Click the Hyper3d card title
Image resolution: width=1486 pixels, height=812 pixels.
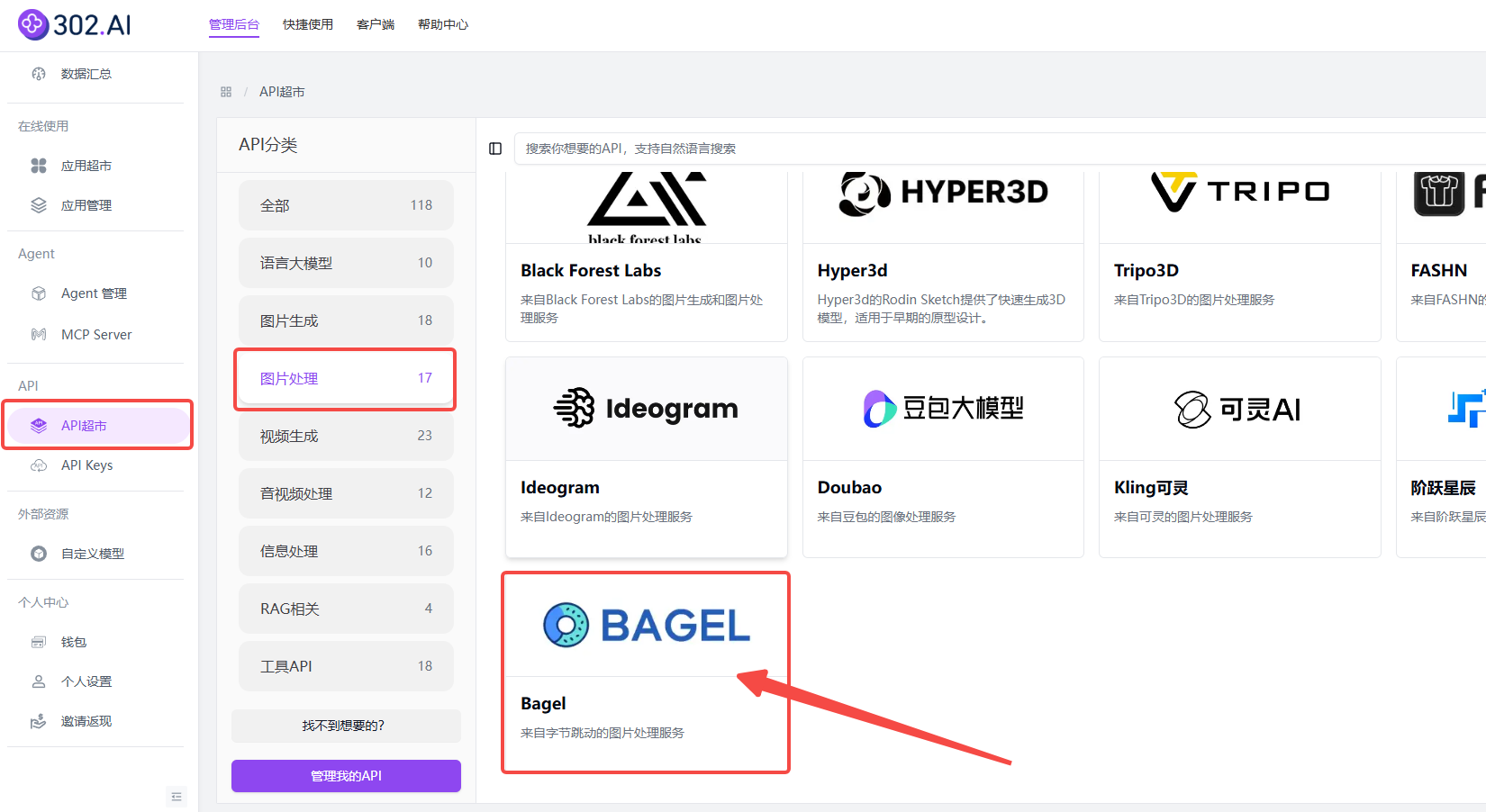(852, 270)
